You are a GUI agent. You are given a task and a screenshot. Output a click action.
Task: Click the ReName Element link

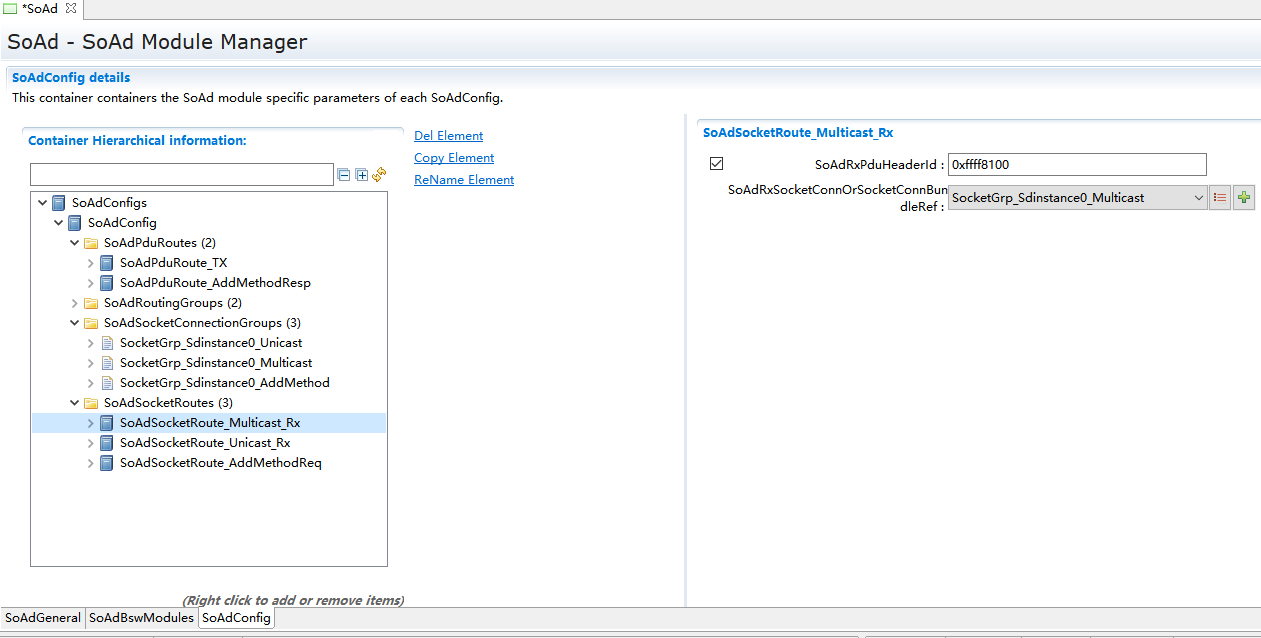click(x=464, y=180)
